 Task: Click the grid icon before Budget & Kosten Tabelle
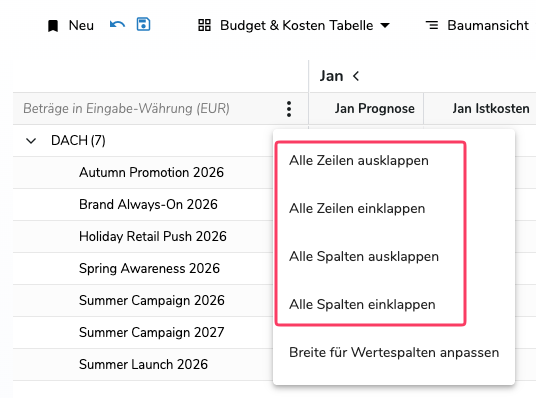(204, 25)
